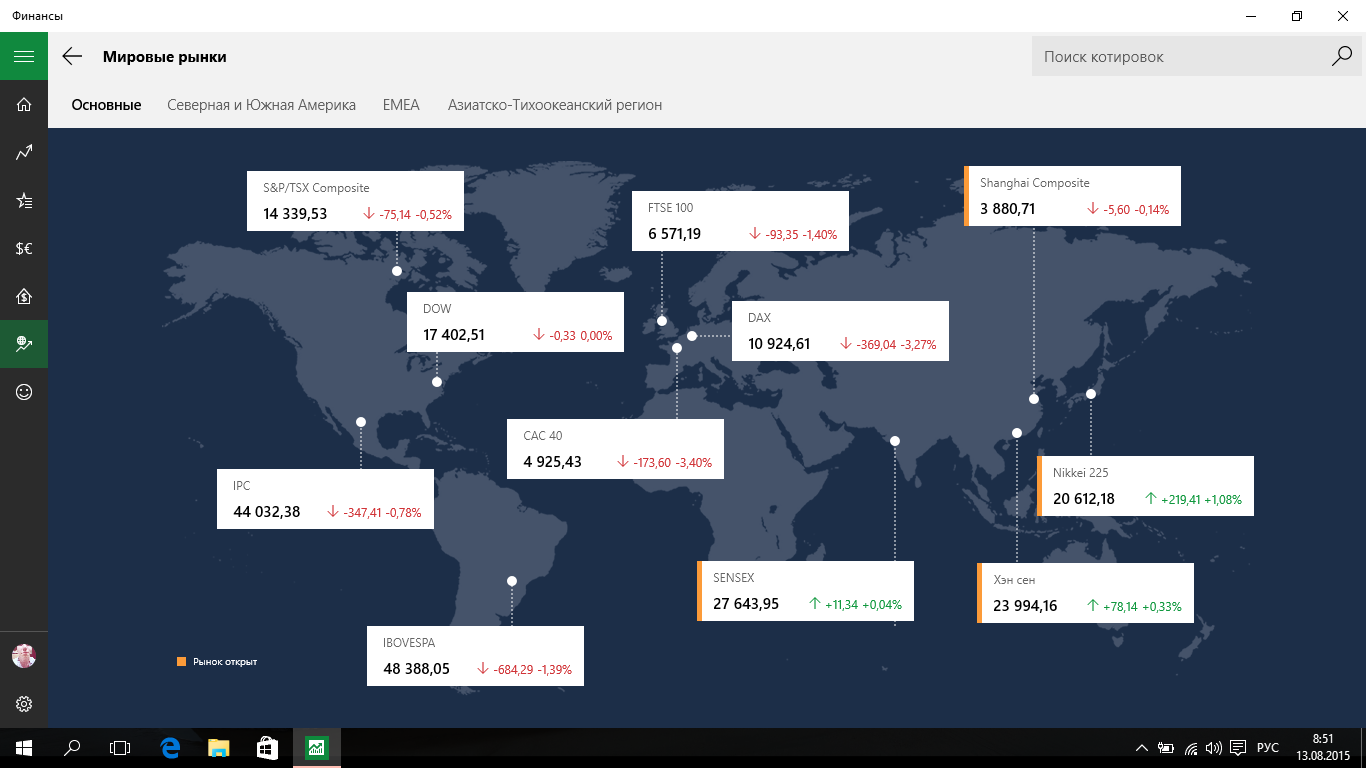The height and width of the screenshot is (768, 1366).
Task: Click the Windows Start button
Action: tap(24, 748)
